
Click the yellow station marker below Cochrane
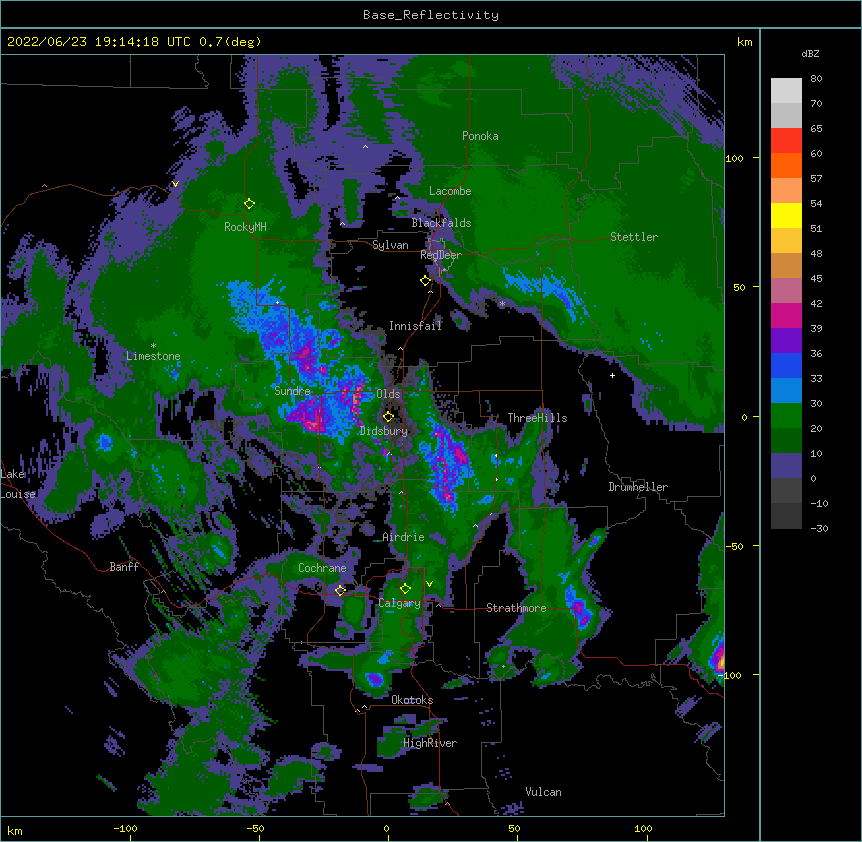coord(340,590)
